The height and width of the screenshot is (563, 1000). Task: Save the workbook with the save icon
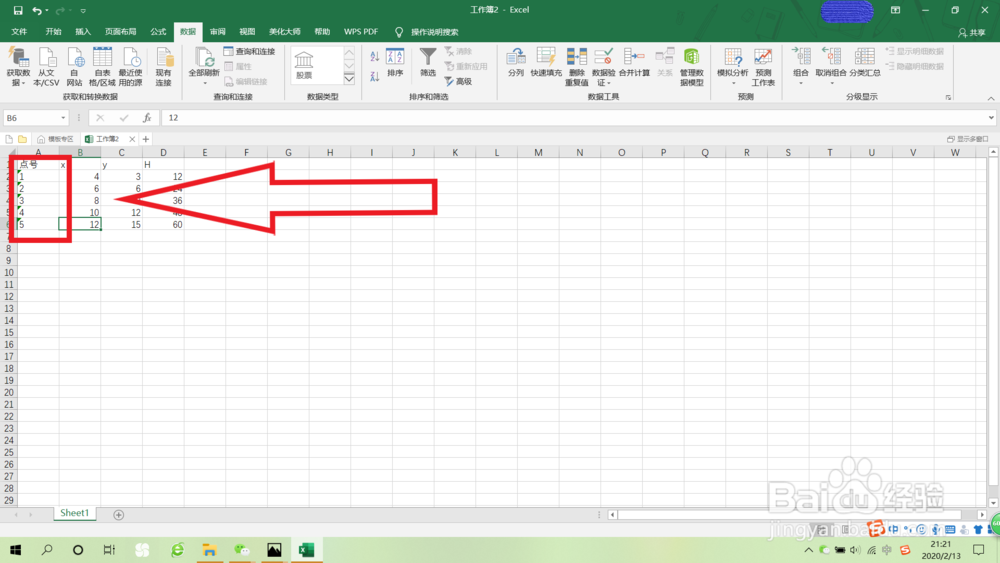point(18,10)
